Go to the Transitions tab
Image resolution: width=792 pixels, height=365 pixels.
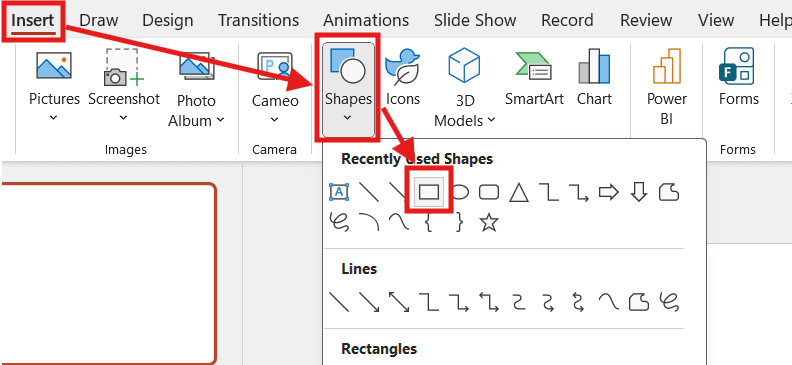point(258,20)
